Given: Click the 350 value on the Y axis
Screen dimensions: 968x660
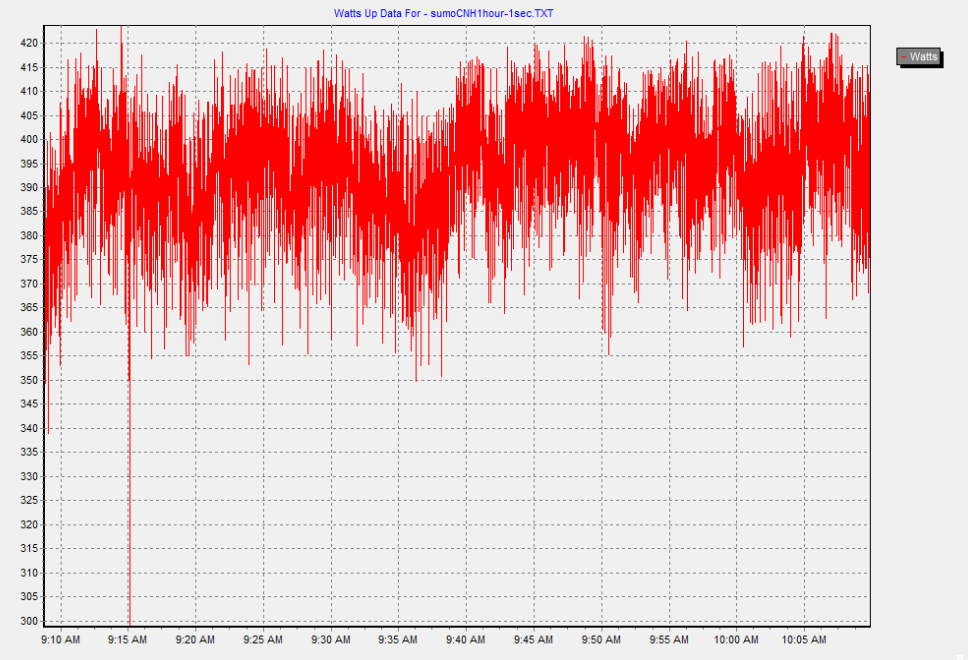Looking at the screenshot, I should coord(29,380).
